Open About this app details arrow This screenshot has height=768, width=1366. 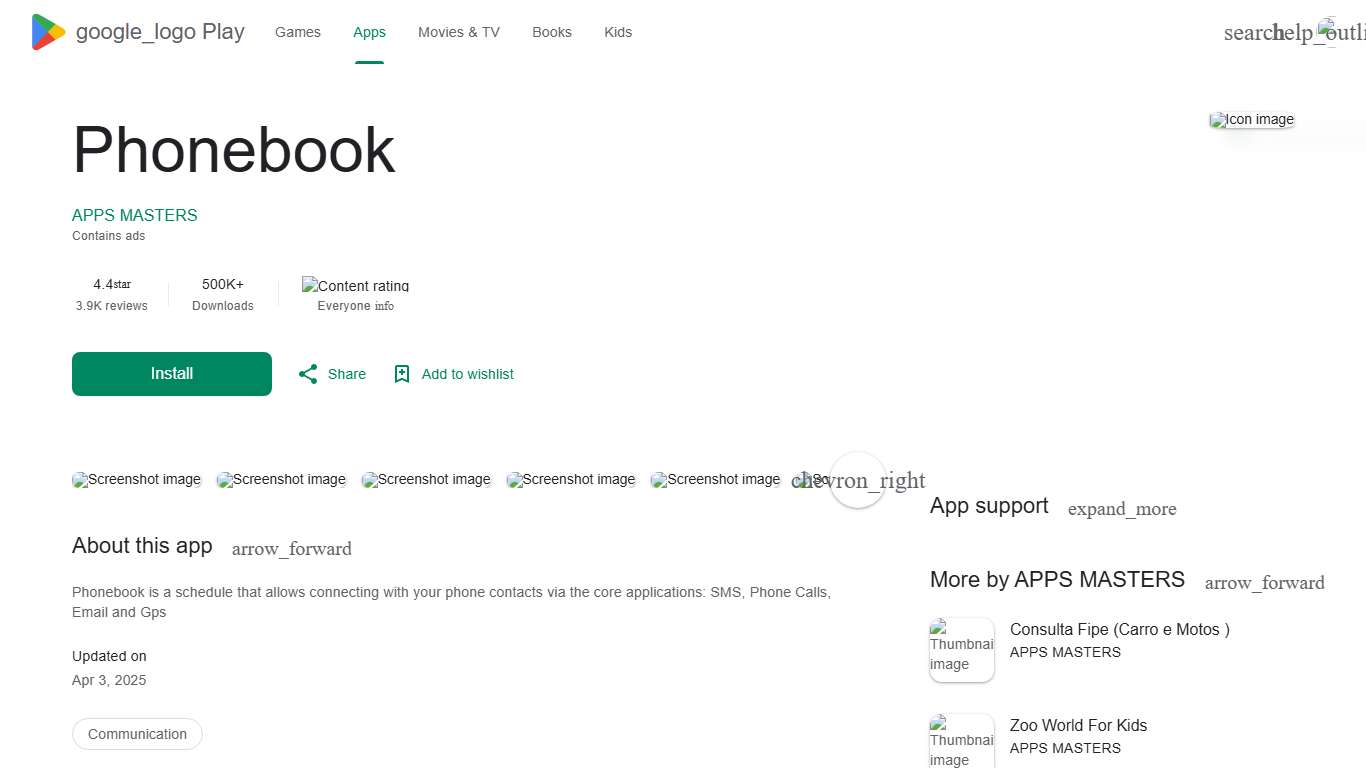(291, 548)
